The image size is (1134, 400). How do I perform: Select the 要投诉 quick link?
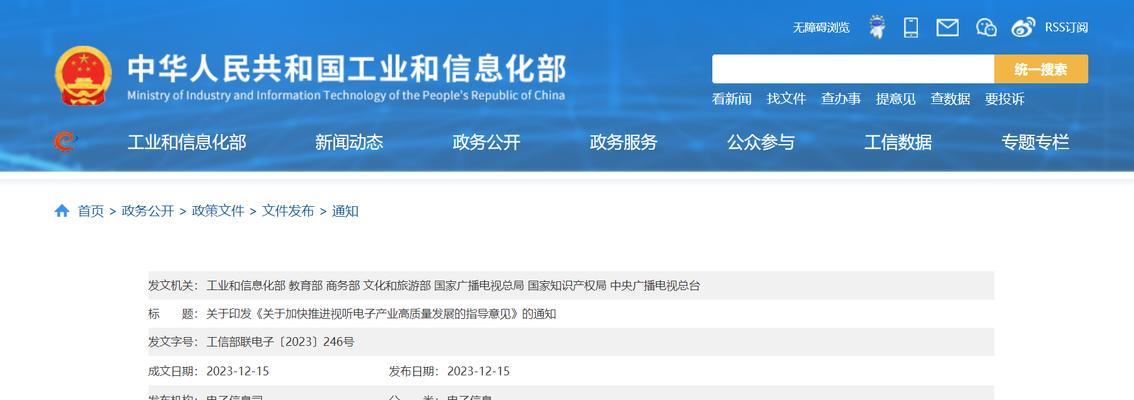click(x=1005, y=99)
